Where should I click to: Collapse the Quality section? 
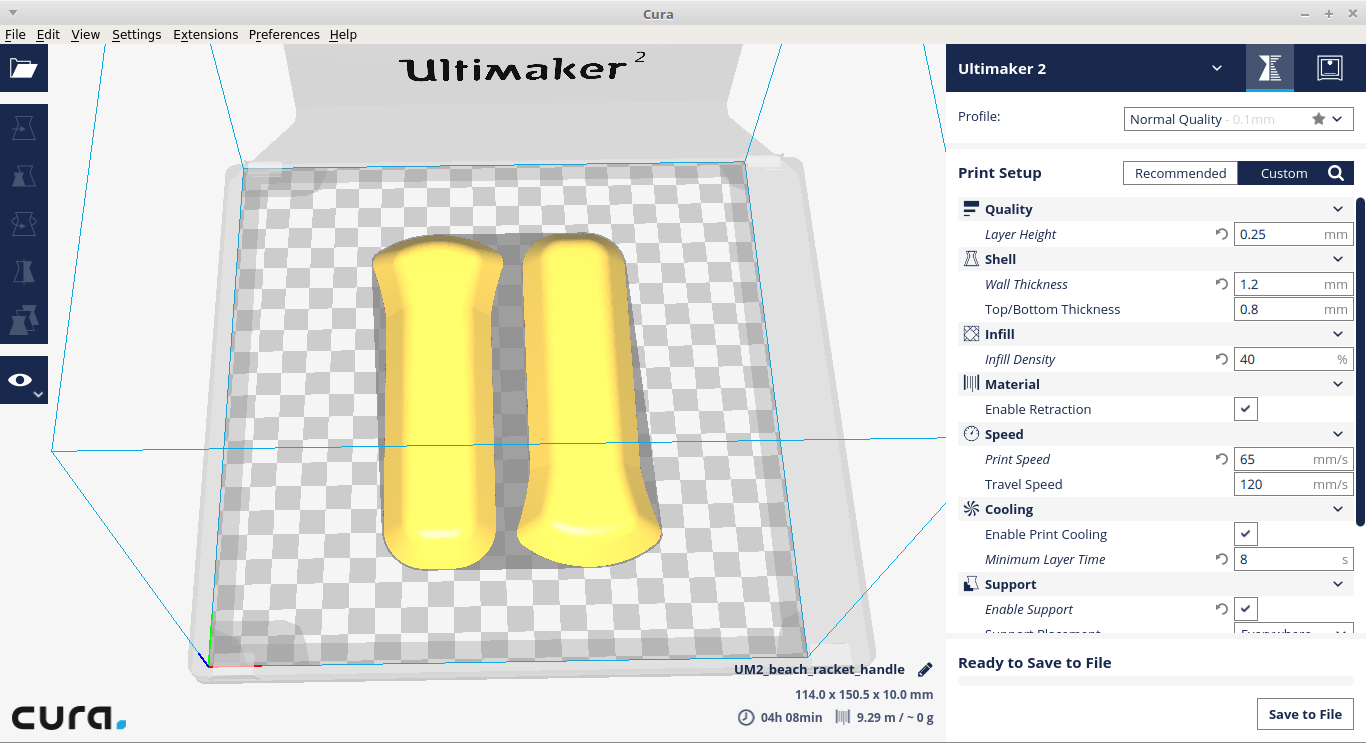coord(1338,209)
